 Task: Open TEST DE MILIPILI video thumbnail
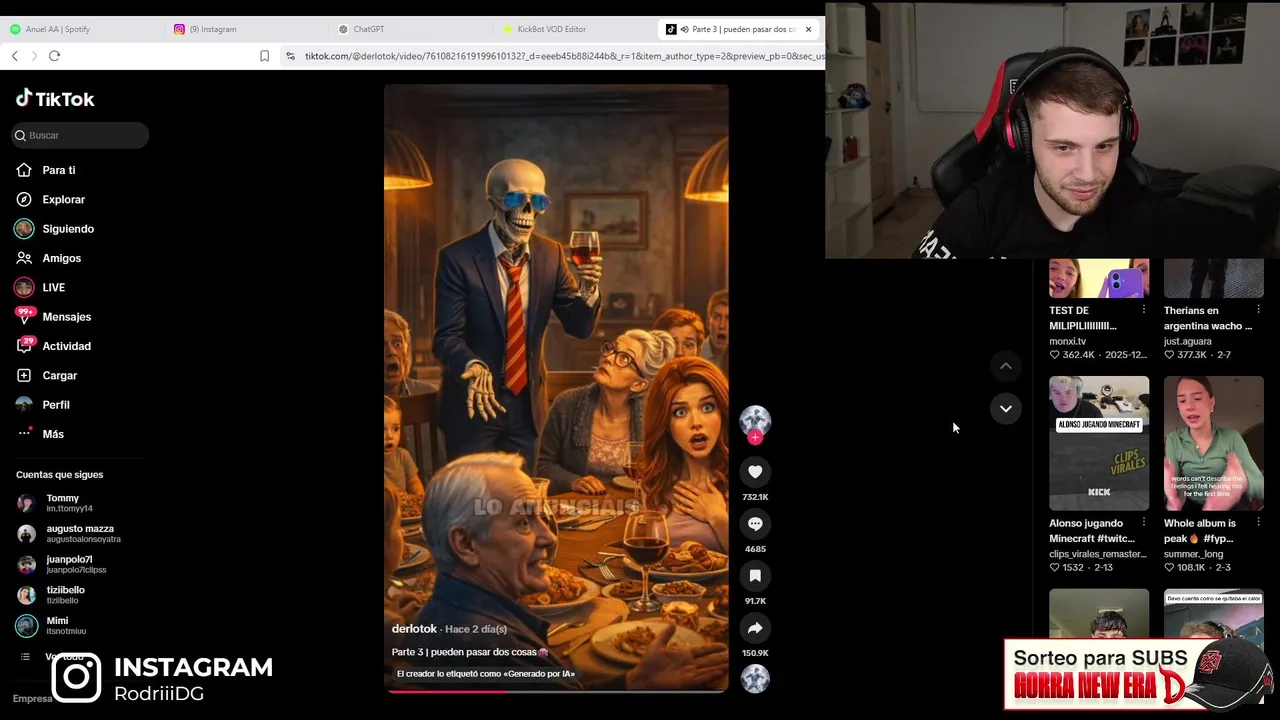[x=1099, y=279]
